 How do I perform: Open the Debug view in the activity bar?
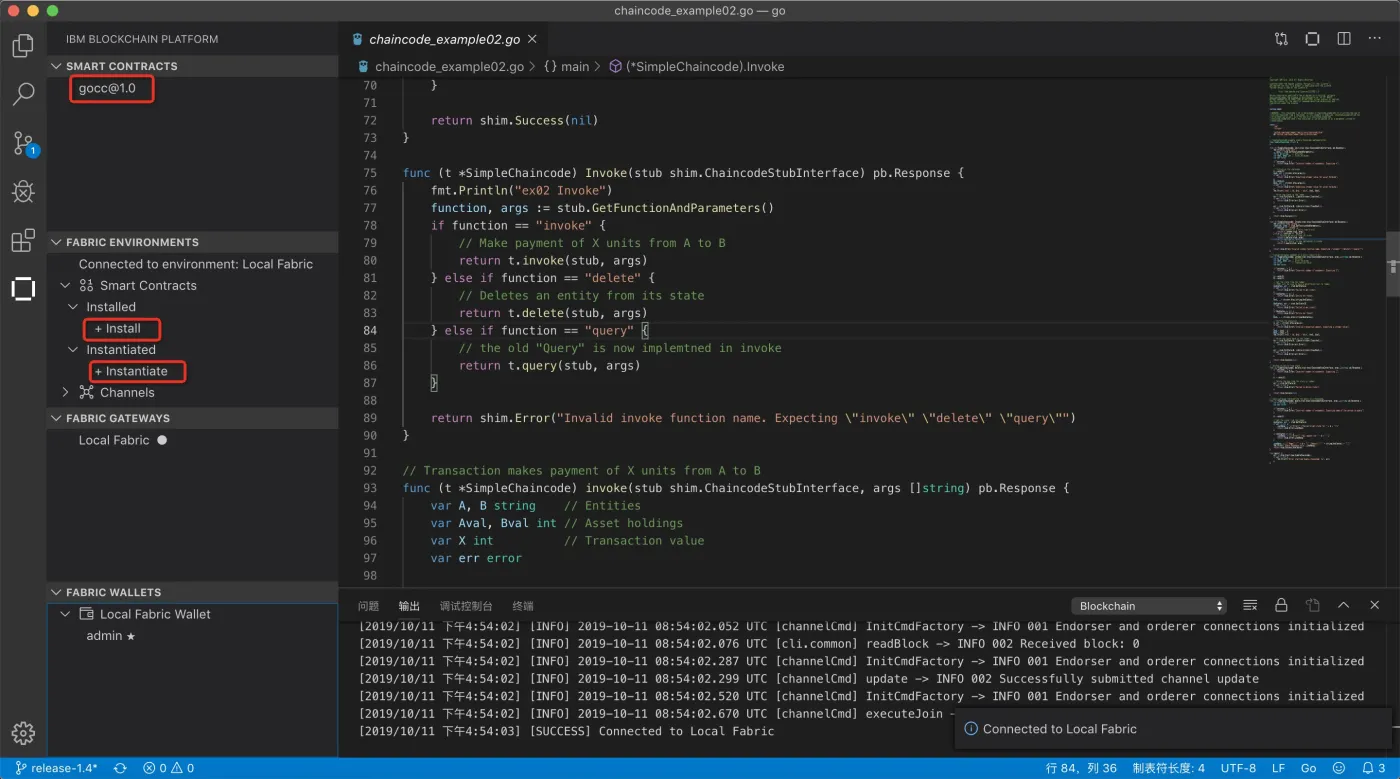point(23,191)
